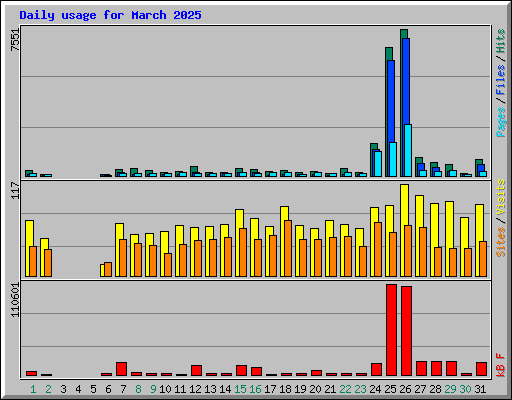The image size is (512, 400).
Task: Click the green x-axis day label "9"
Action: coord(153,389)
